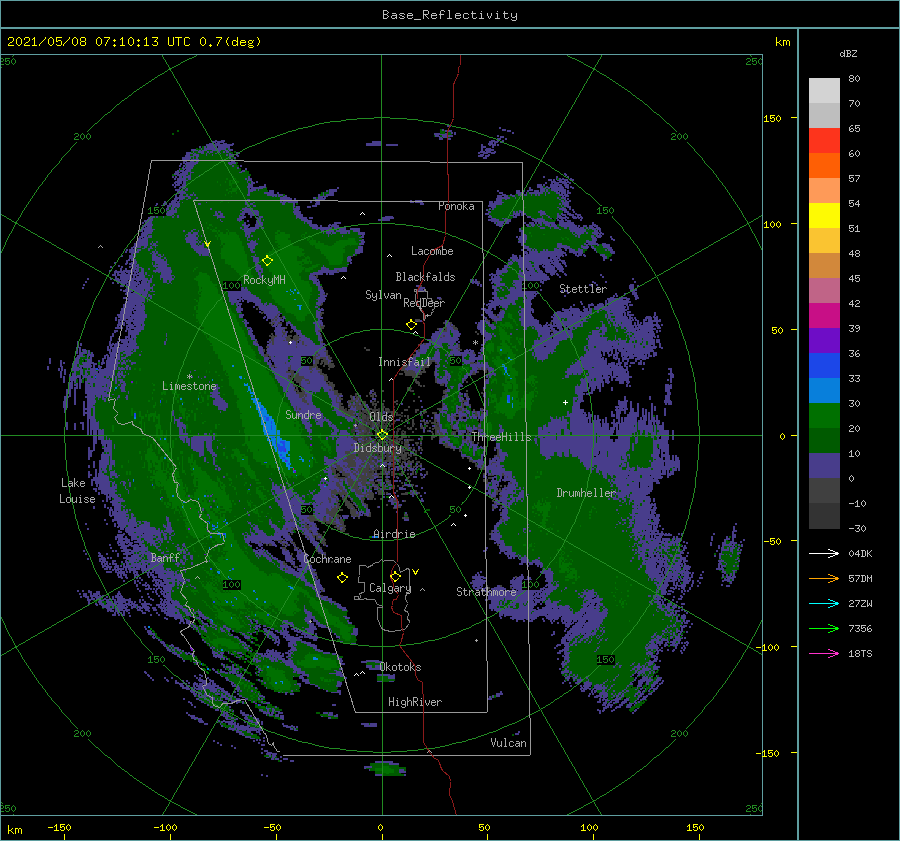Image resolution: width=900 pixels, height=841 pixels.
Task: Click the Lacombe city label
Action: (432, 251)
